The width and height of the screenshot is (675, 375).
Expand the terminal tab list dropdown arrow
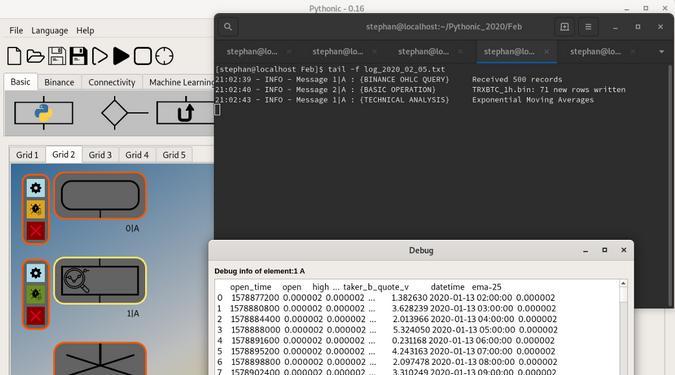point(661,52)
